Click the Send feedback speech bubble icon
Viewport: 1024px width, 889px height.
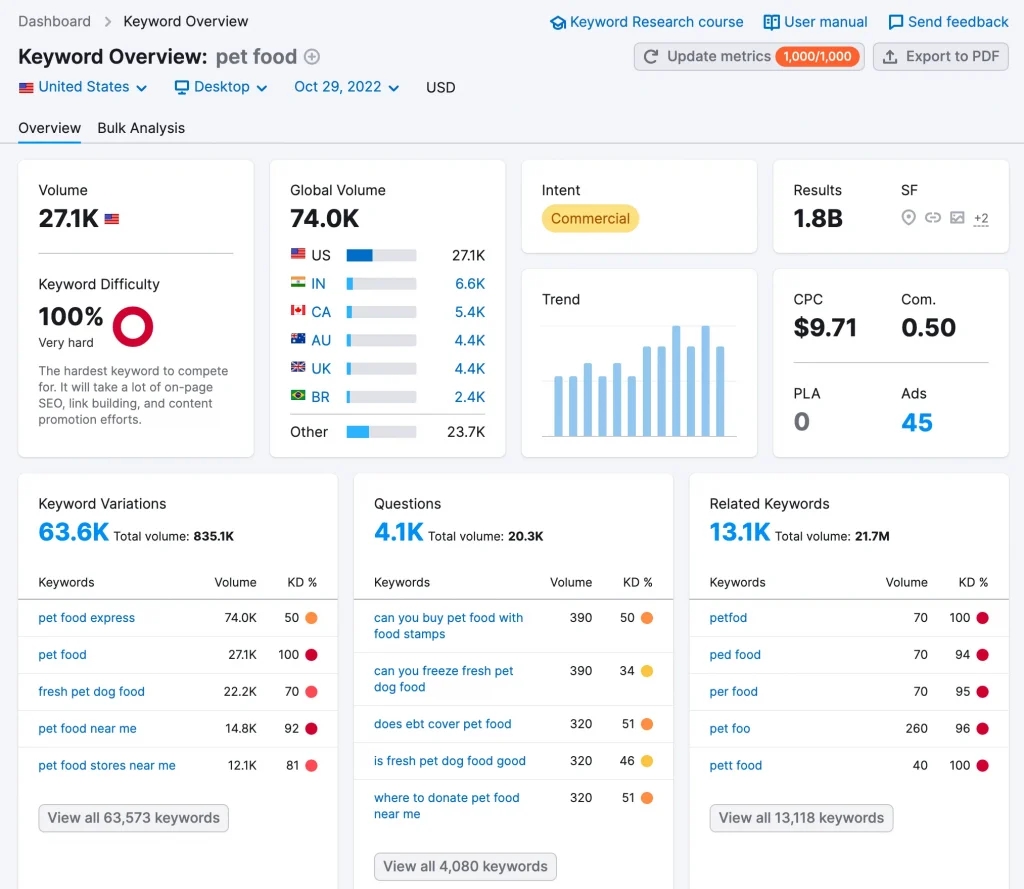click(895, 23)
